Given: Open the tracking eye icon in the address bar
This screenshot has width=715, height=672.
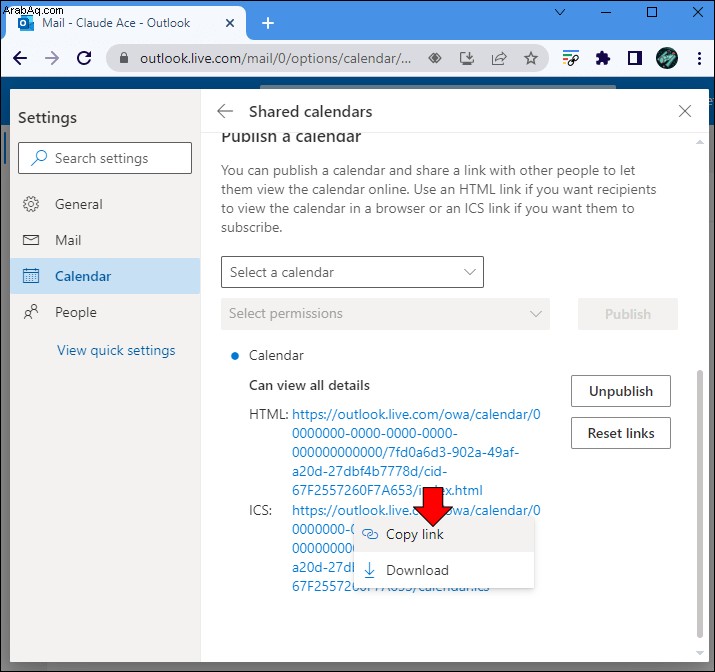Looking at the screenshot, I should (435, 58).
